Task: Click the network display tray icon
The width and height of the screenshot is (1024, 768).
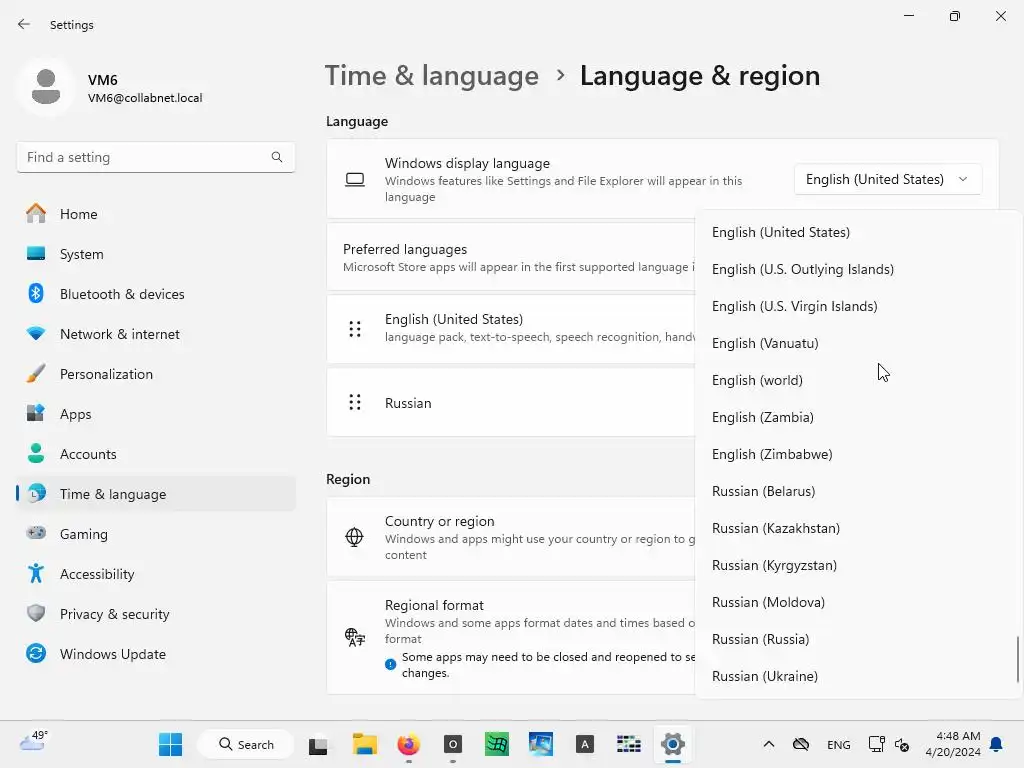Action: point(876,744)
